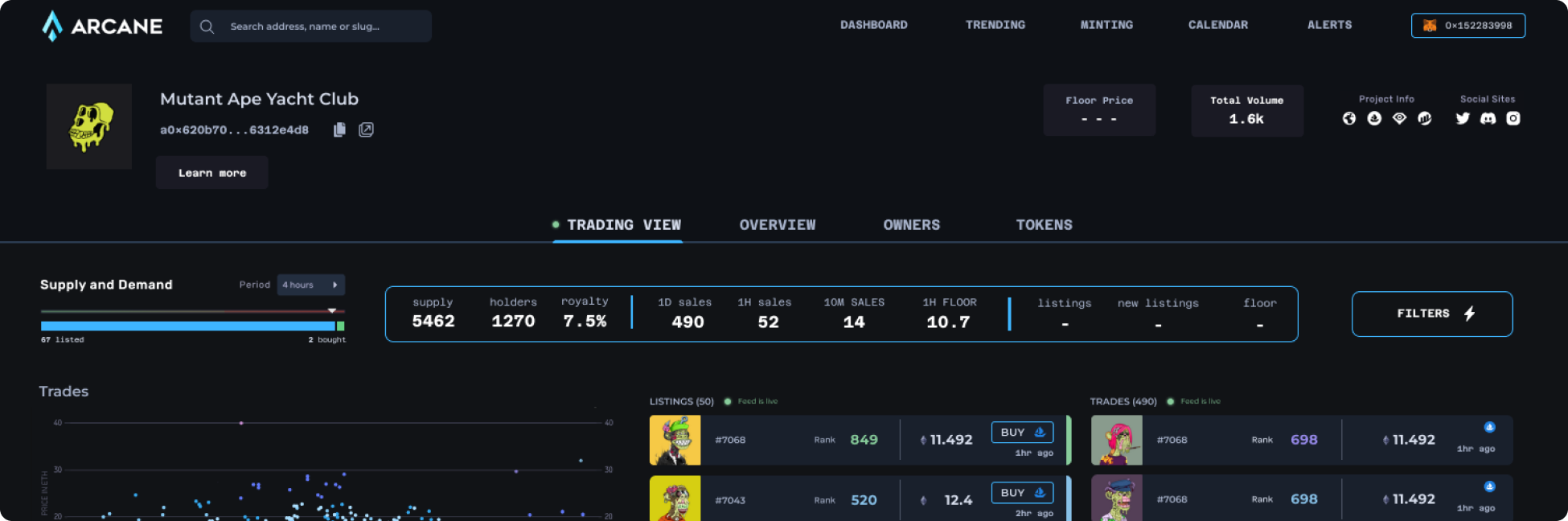Click the Learn more button
Viewport: 1568px width, 521px height.
pos(212,173)
